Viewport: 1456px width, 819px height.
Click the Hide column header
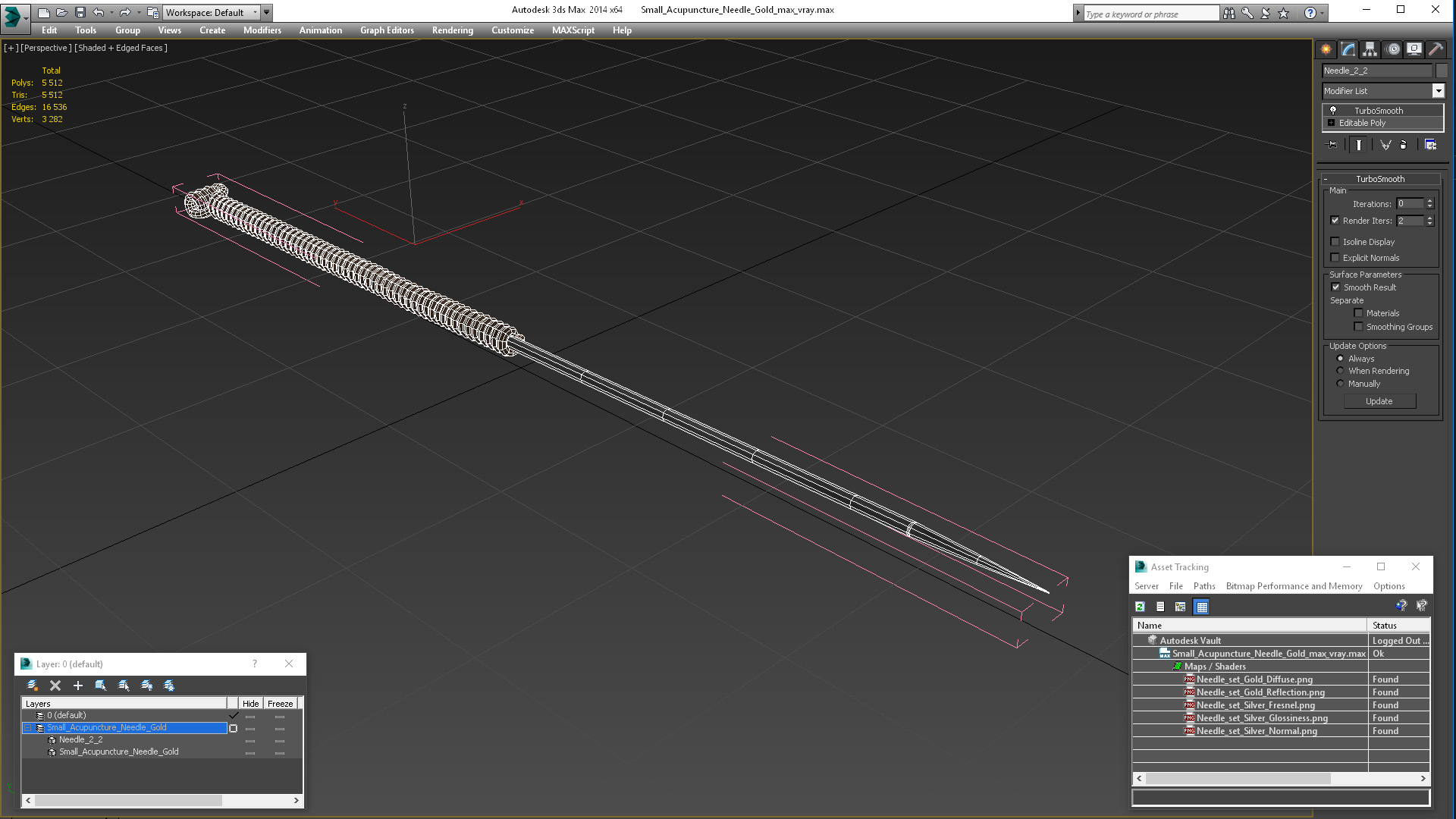coord(250,704)
